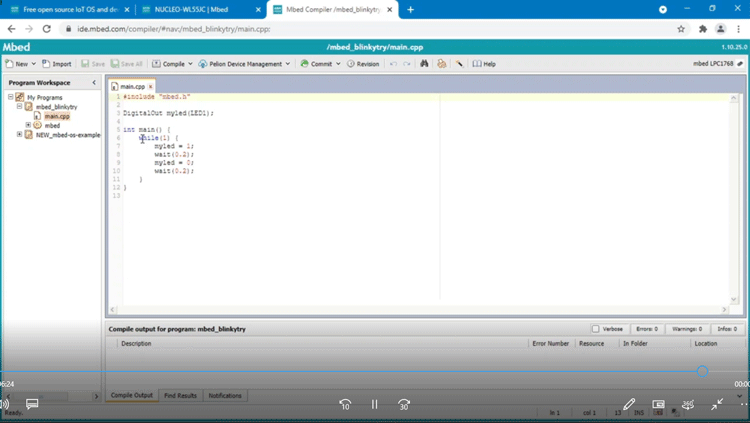Screen dimensions: 750x423
Task: Click the find-in-files icon next to binoculars
Action: (441, 63)
